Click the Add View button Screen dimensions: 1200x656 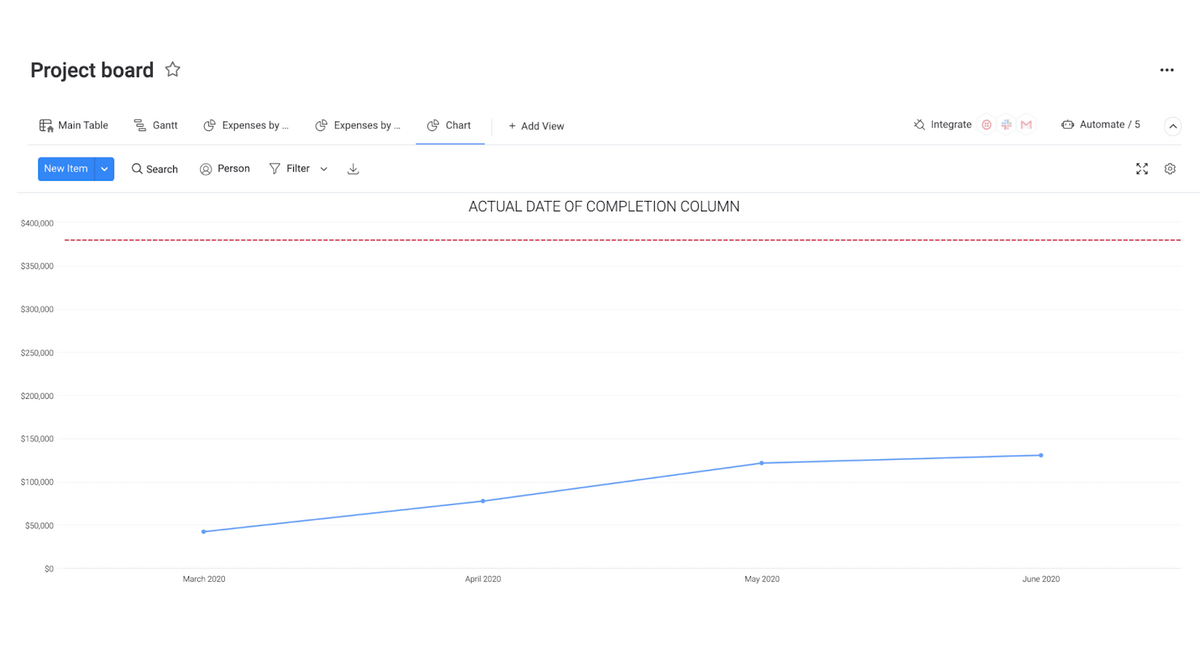(x=536, y=126)
